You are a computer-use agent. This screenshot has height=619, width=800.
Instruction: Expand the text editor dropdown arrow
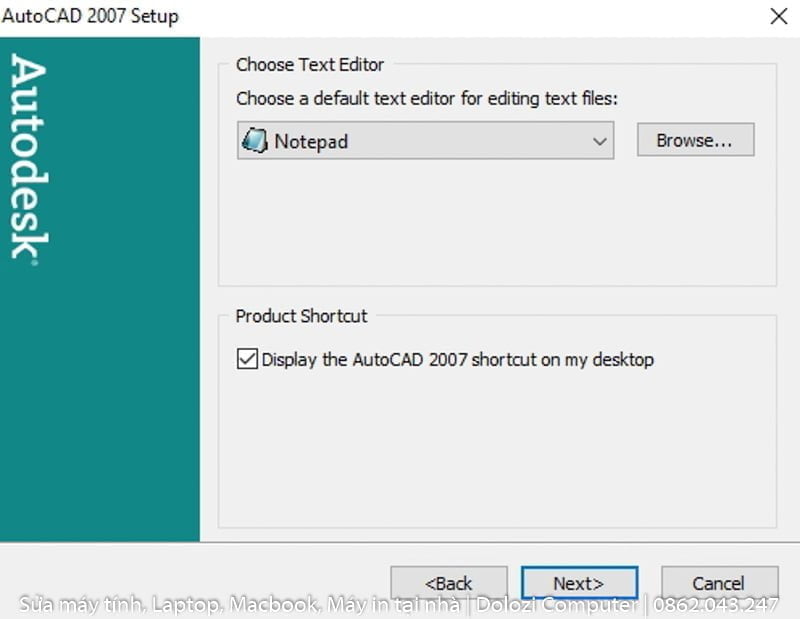pyautogui.click(x=600, y=141)
